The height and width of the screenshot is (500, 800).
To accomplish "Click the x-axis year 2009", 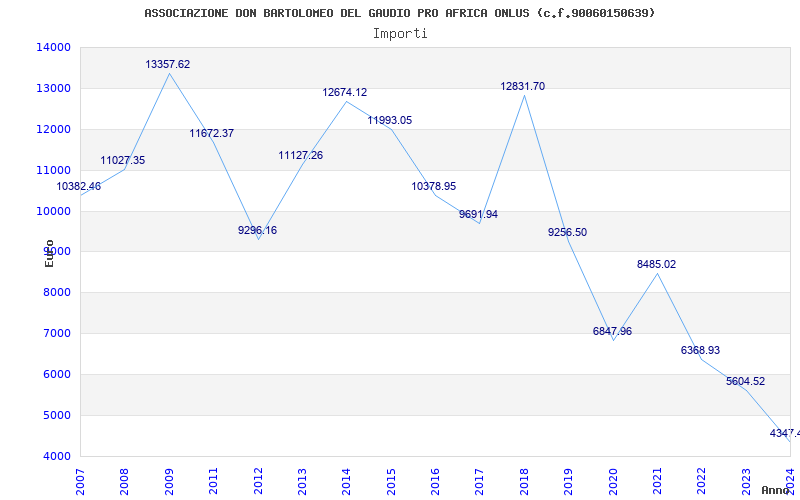I will (x=169, y=481).
